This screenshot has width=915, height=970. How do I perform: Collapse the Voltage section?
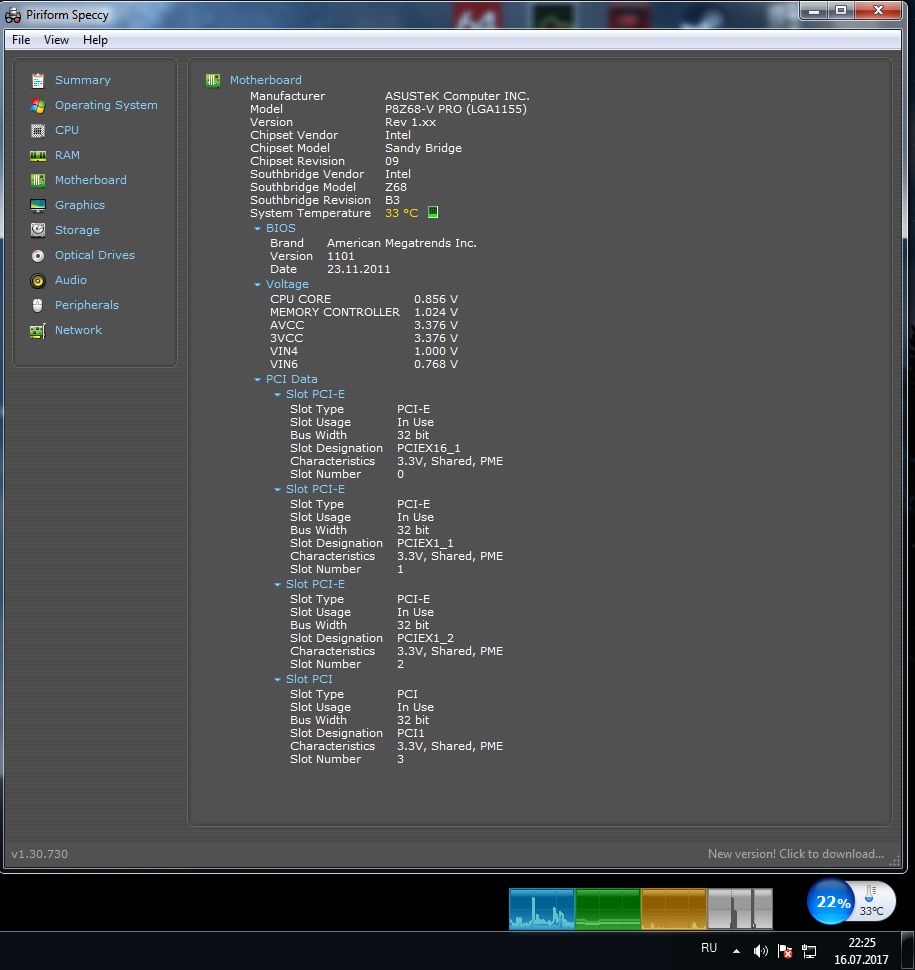click(x=257, y=285)
